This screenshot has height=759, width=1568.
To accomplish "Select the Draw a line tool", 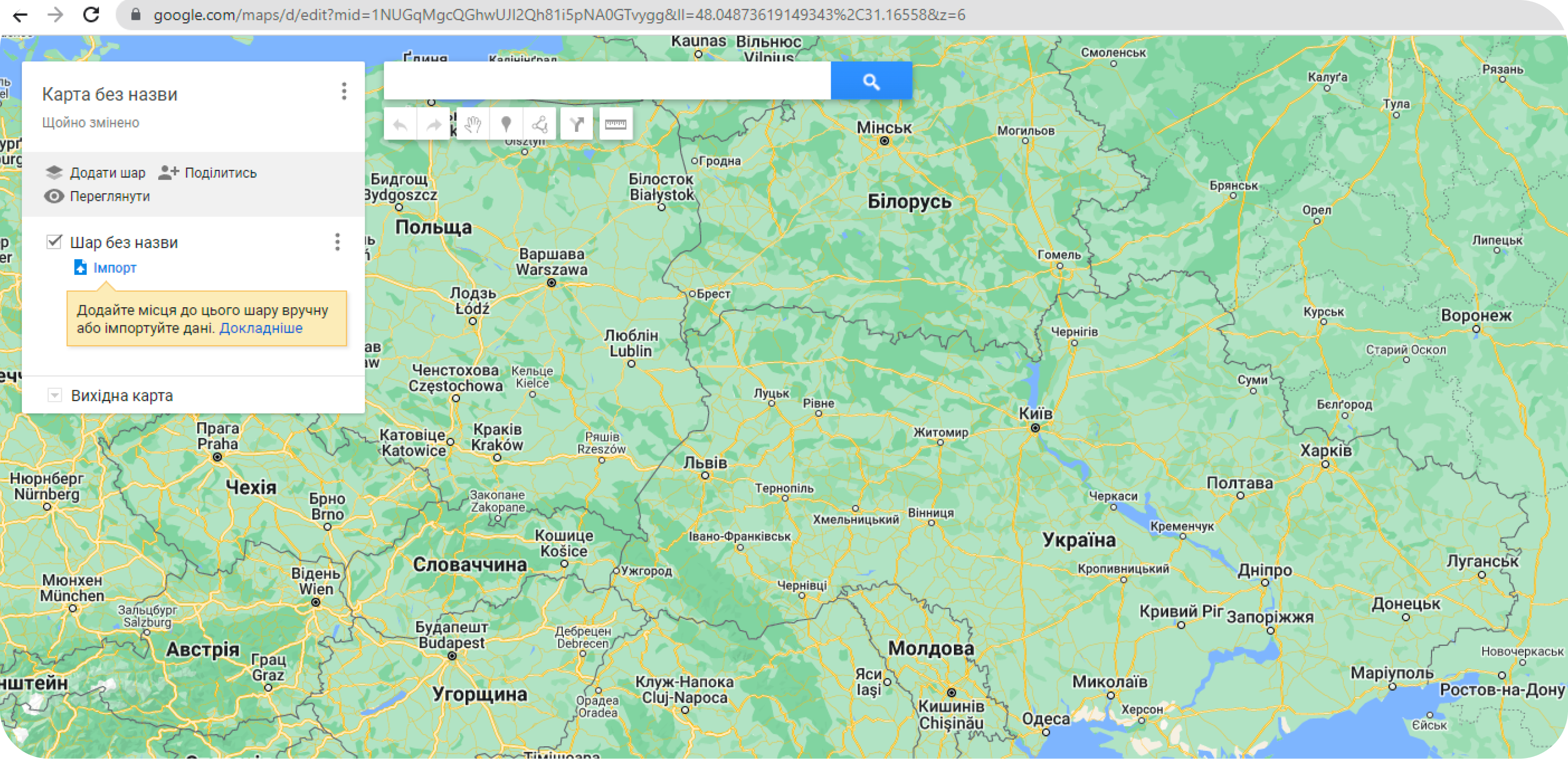I will (539, 125).
